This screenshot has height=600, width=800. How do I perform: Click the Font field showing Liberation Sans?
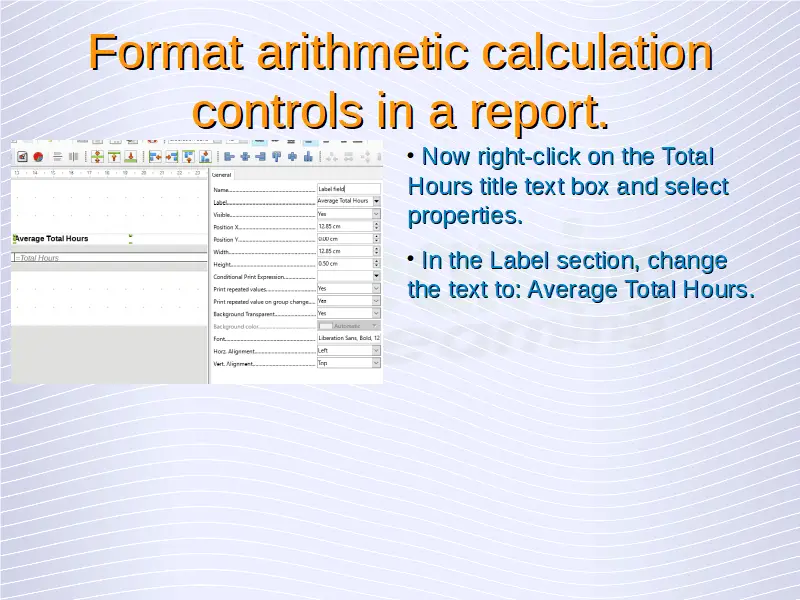pyautogui.click(x=348, y=338)
